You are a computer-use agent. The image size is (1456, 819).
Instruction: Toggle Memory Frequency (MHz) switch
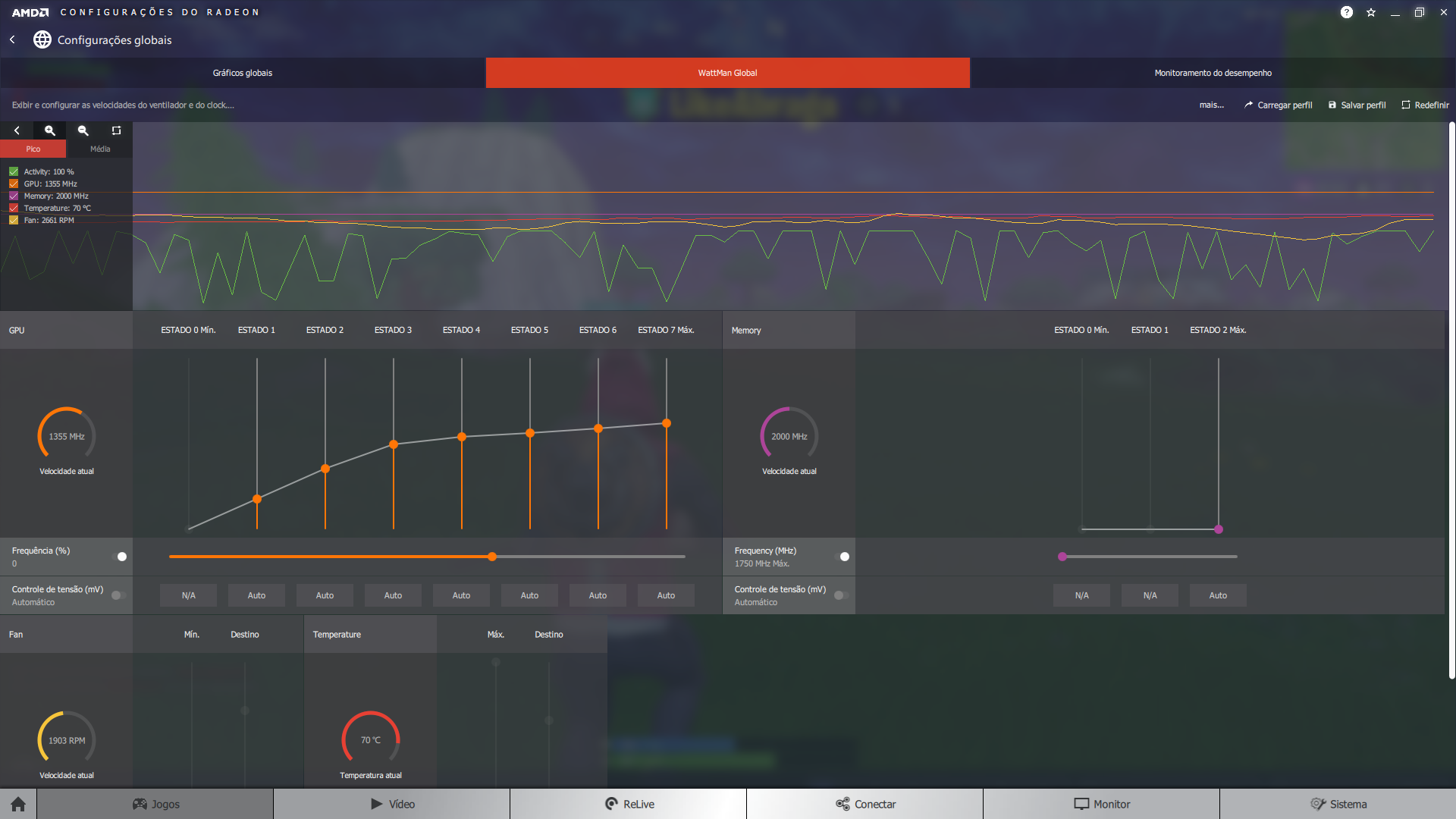(x=842, y=557)
